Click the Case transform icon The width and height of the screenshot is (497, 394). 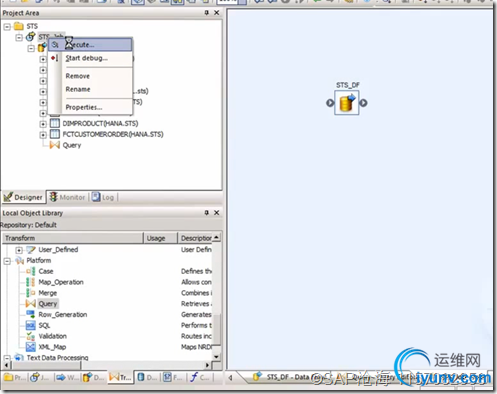pyautogui.click(x=31, y=271)
